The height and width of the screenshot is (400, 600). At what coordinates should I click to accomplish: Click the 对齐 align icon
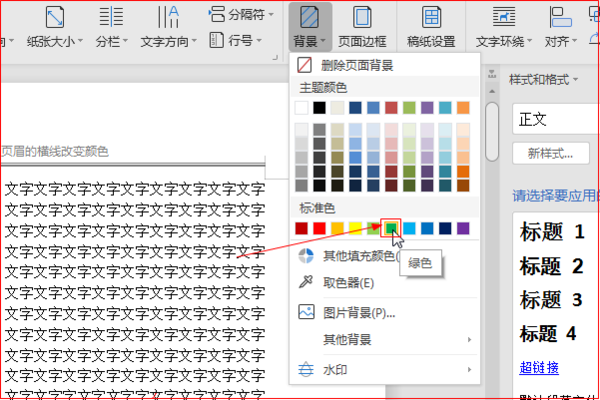560,17
